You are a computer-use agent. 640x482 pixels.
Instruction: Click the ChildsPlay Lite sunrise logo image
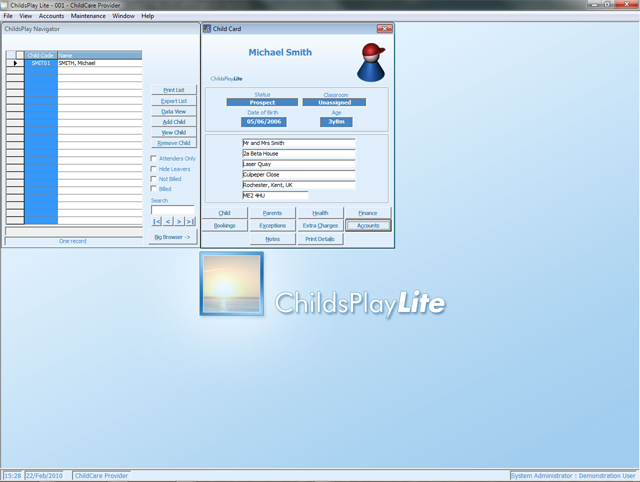pyautogui.click(x=231, y=284)
